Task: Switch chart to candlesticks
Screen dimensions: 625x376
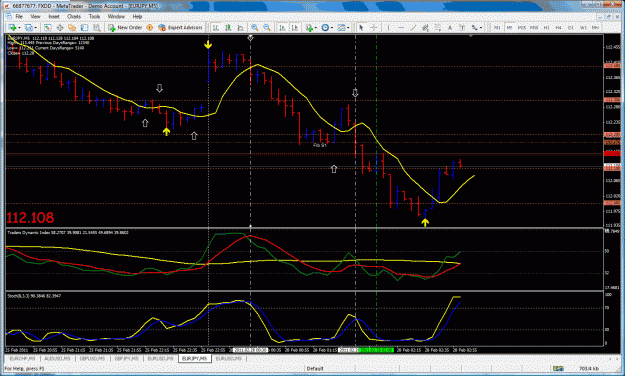Action: (x=228, y=28)
